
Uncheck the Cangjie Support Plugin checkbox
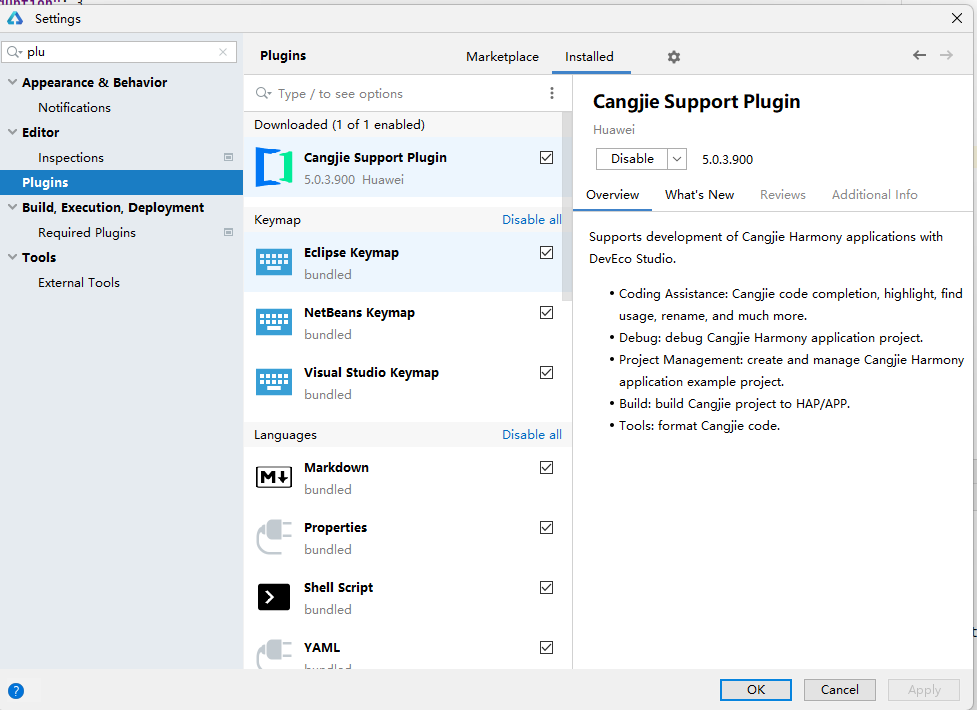pyautogui.click(x=546, y=158)
